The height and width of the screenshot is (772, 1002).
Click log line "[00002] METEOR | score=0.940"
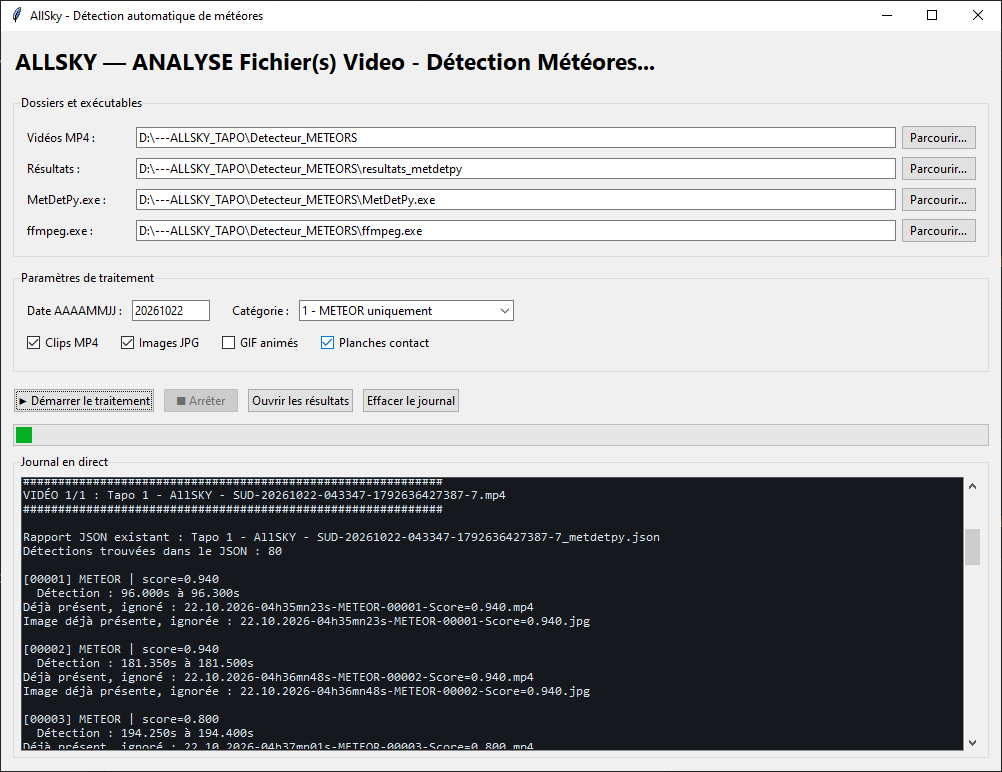(x=121, y=649)
